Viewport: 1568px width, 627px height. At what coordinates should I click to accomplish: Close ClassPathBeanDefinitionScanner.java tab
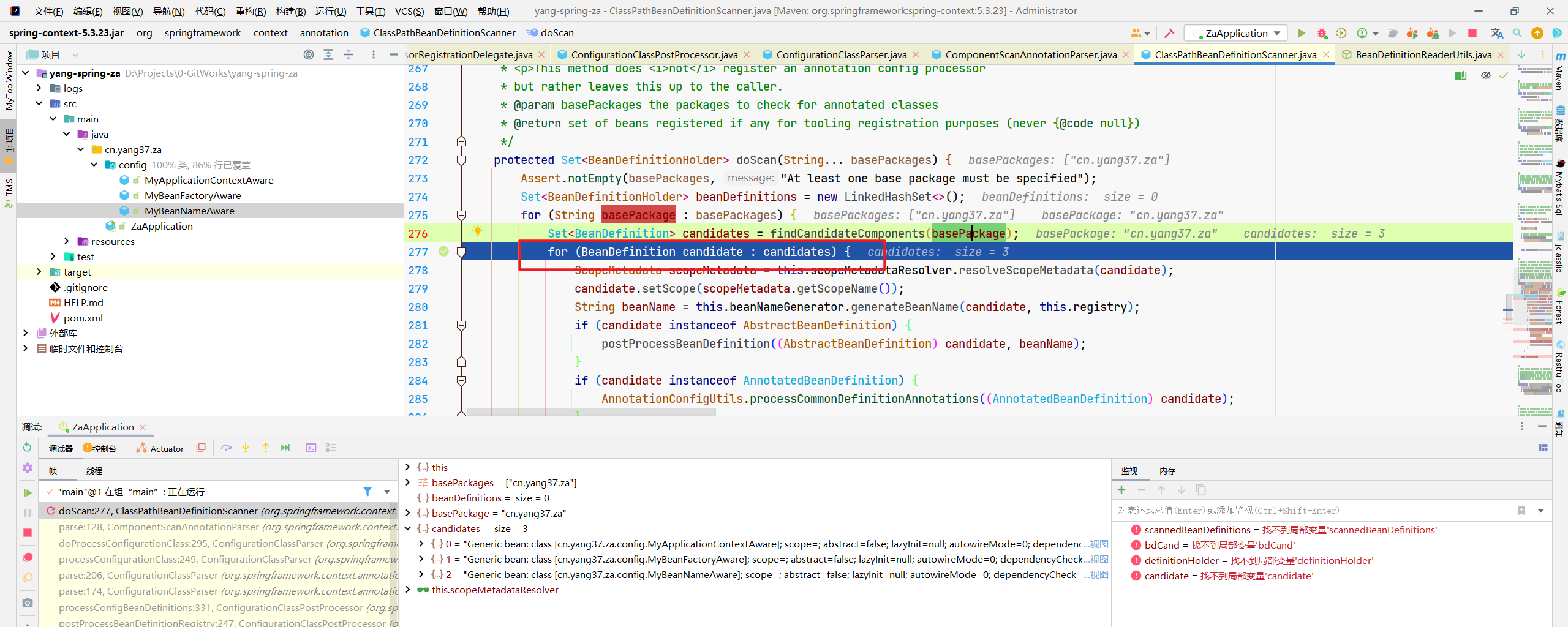point(1326,54)
